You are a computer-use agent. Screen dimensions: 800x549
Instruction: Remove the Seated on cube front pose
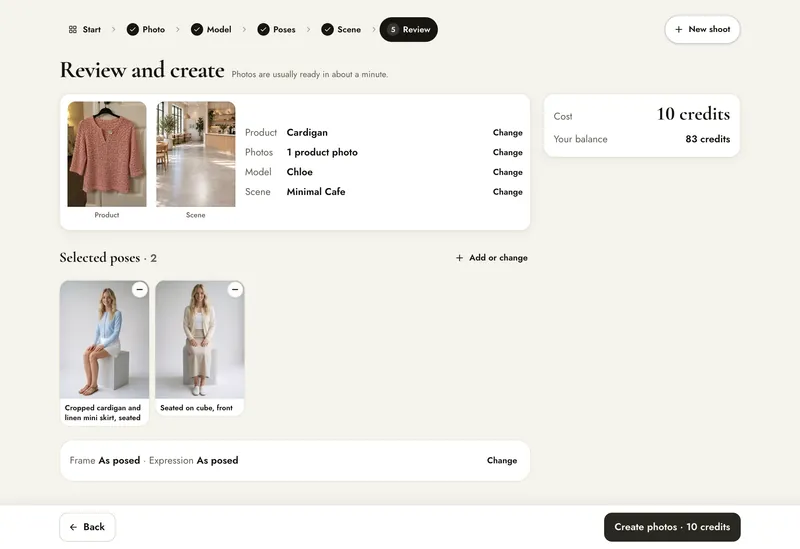[235, 289]
